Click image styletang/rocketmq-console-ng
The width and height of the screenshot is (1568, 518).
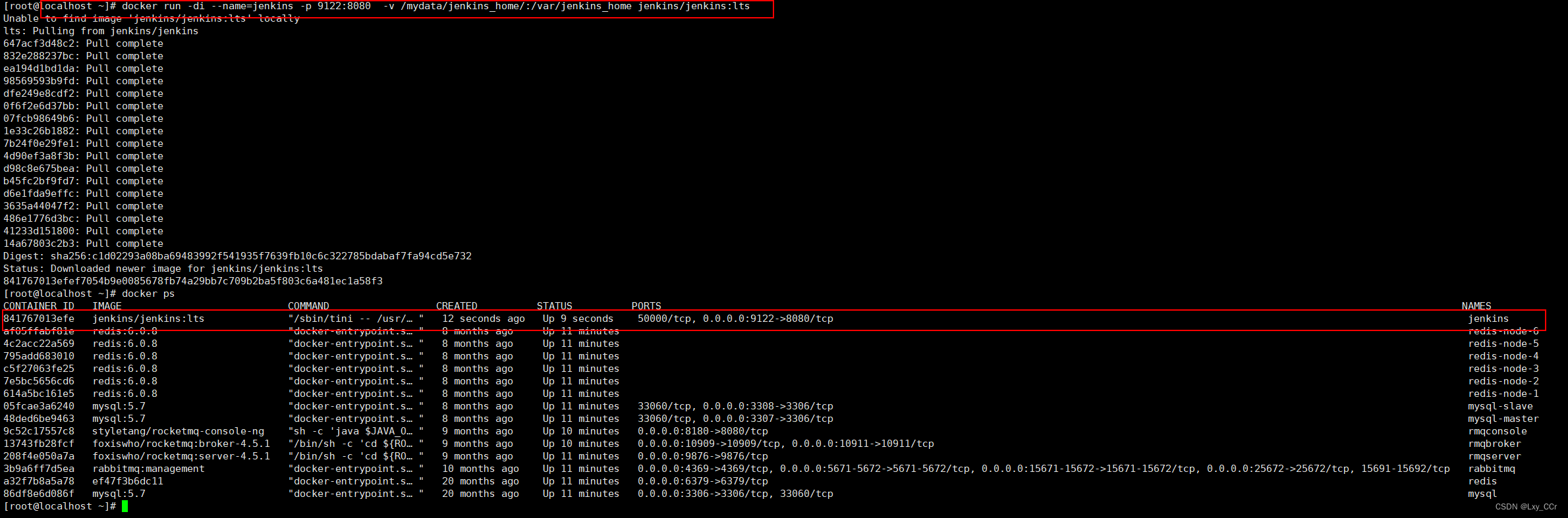tap(178, 431)
